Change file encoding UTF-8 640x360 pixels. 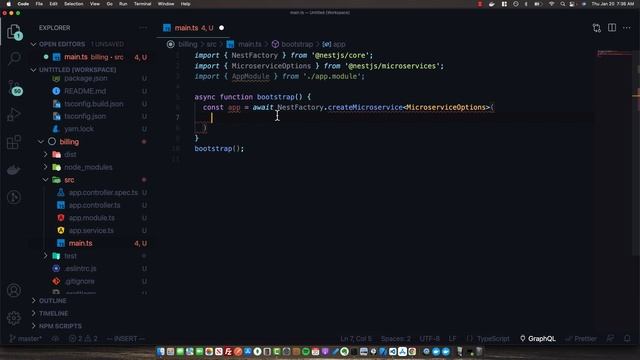click(429, 338)
